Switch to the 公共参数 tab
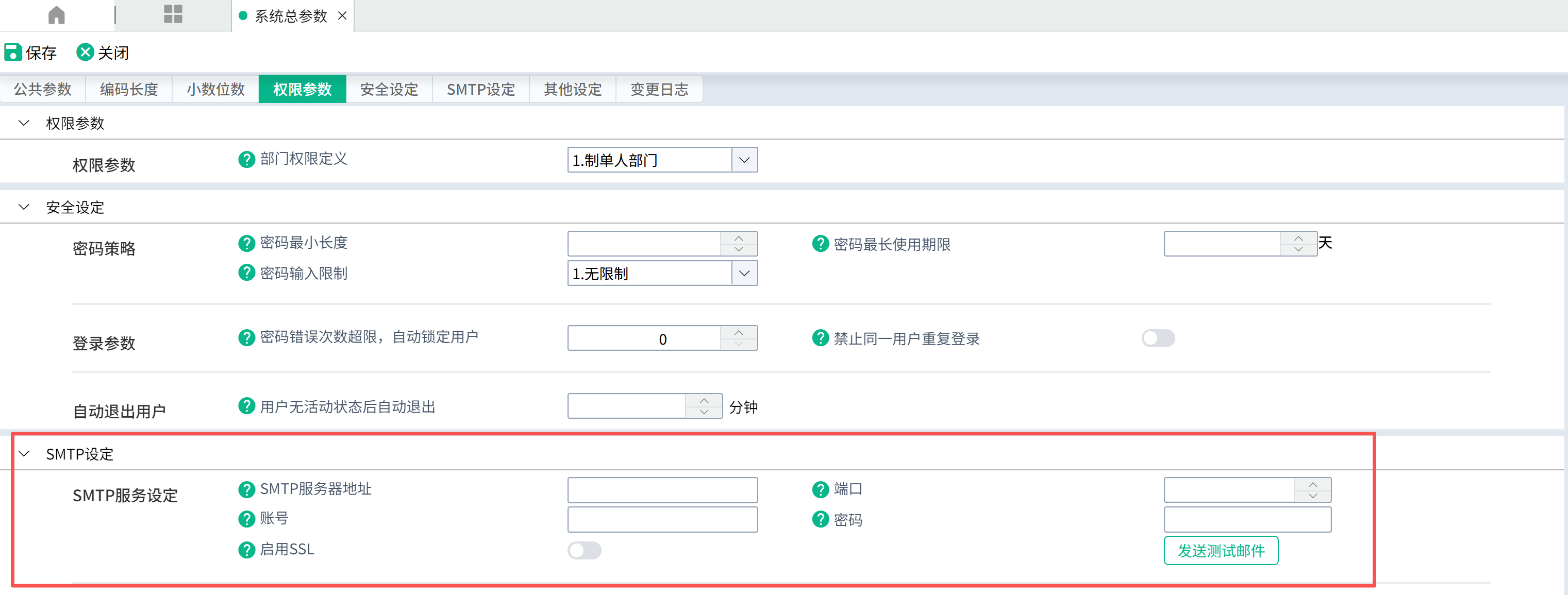 click(43, 90)
